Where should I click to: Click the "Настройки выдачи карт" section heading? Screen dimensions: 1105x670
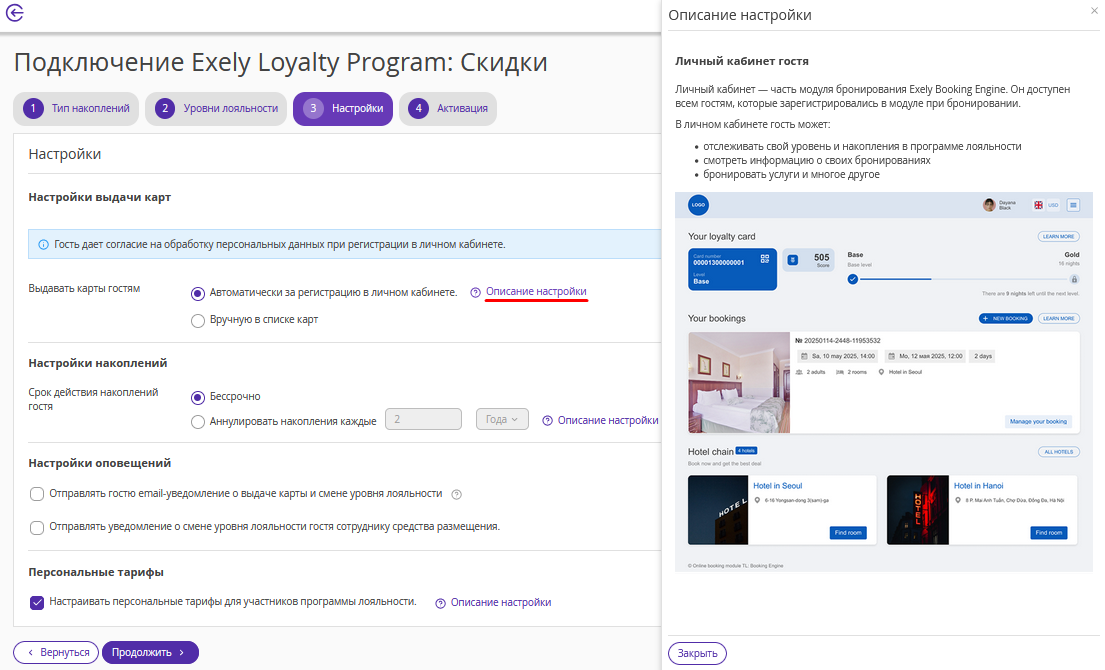coord(99,197)
